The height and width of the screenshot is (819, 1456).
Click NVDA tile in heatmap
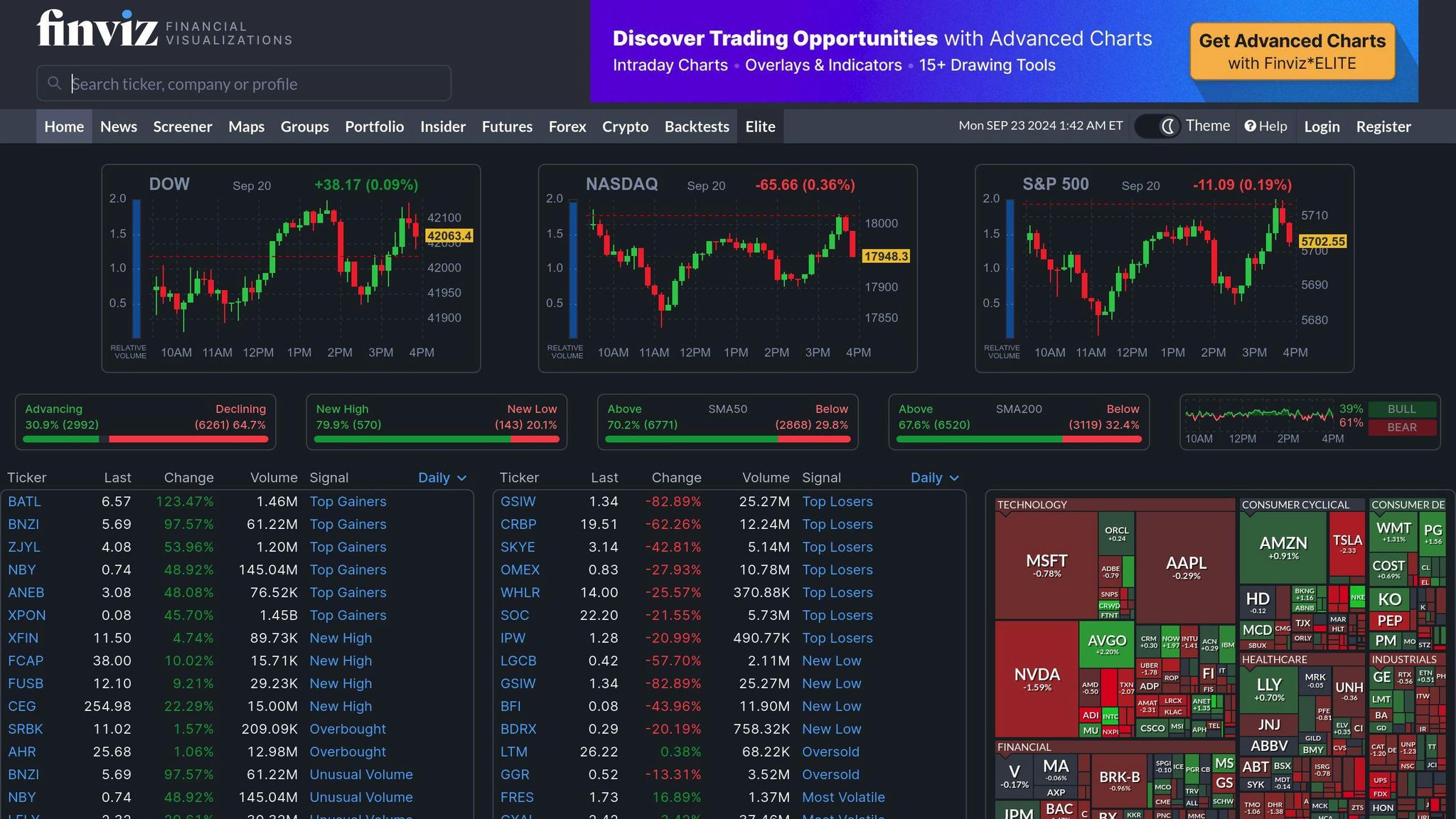pyautogui.click(x=1037, y=678)
